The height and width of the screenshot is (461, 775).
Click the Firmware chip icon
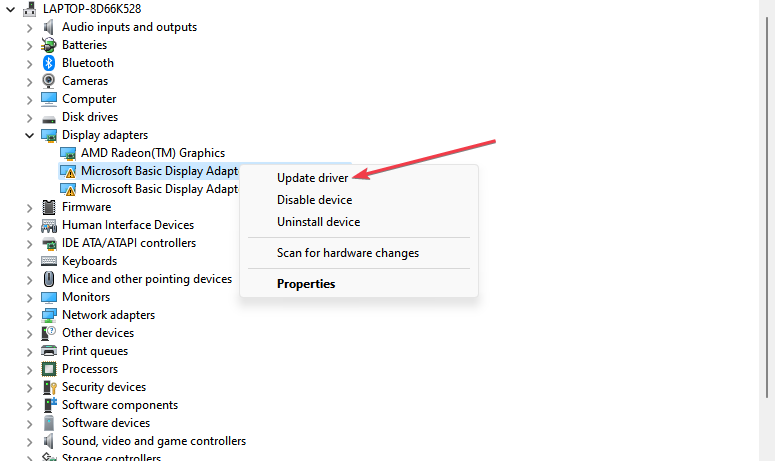click(48, 207)
